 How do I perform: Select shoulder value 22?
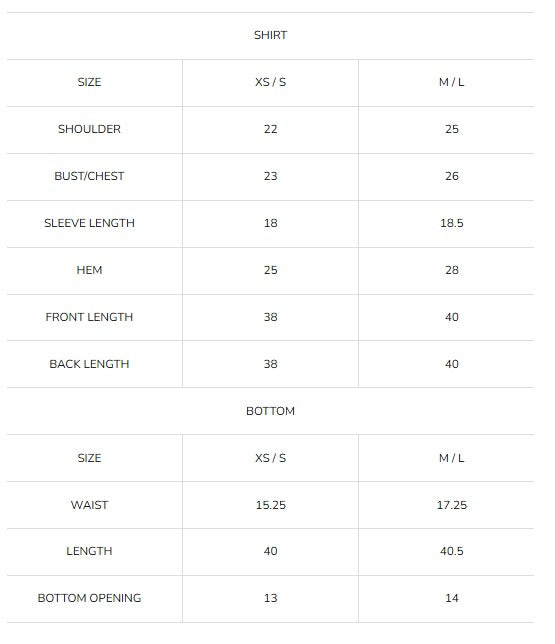pos(270,129)
